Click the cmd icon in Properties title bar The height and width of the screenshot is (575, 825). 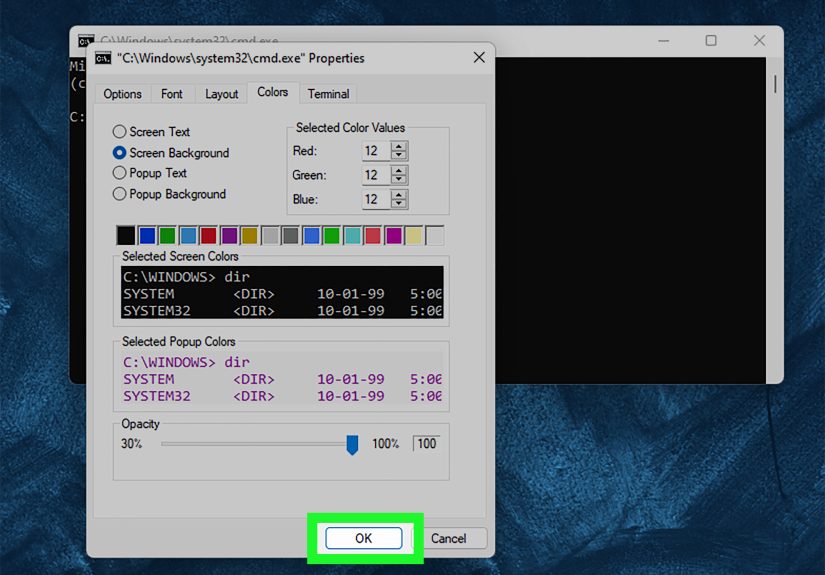click(103, 58)
